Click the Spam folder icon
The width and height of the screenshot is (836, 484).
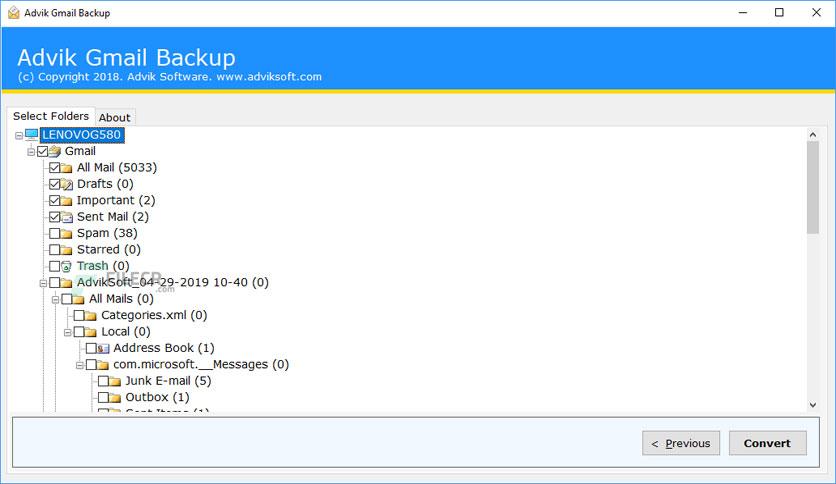pos(67,234)
